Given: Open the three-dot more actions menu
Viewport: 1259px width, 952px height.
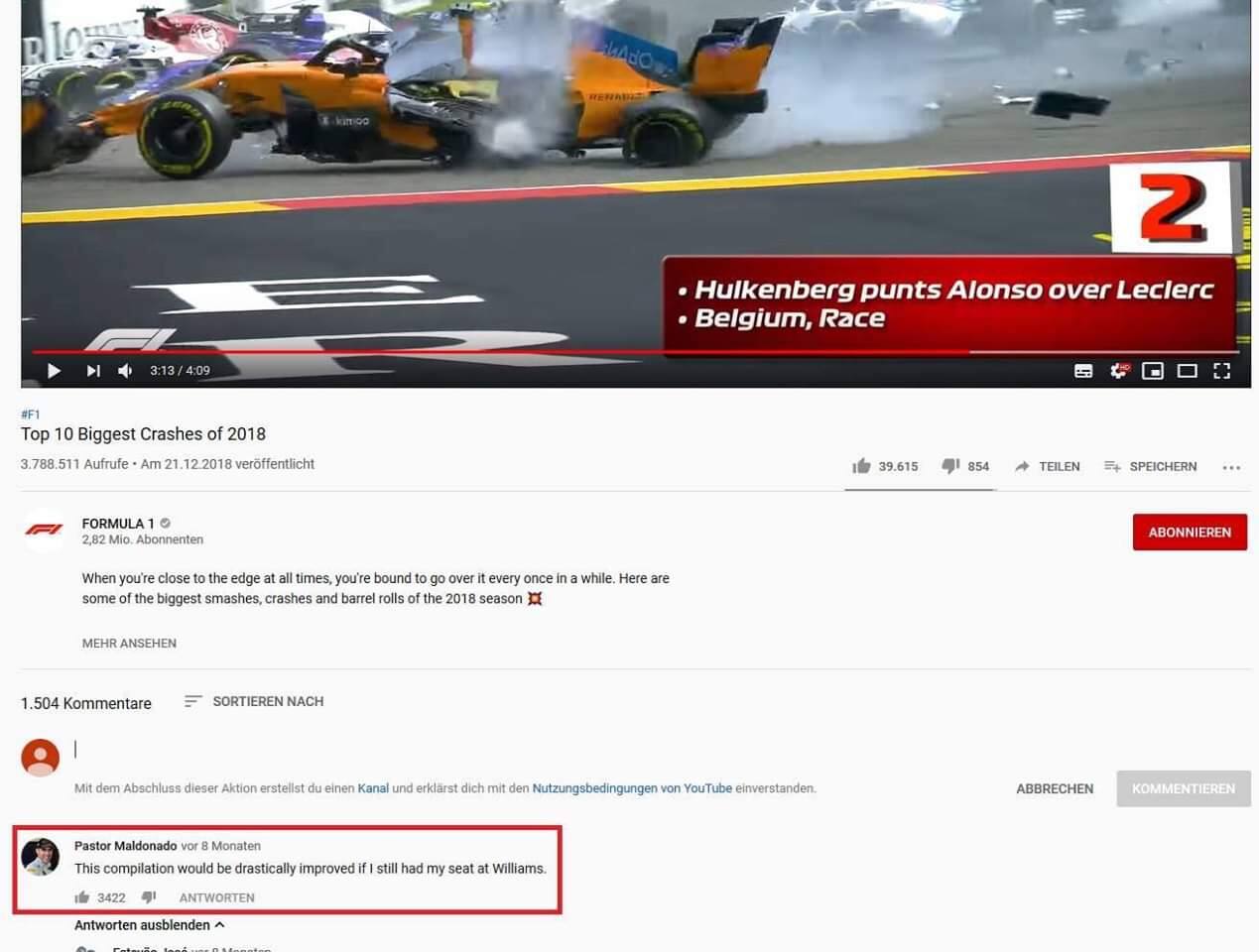Looking at the screenshot, I should click(x=1231, y=467).
